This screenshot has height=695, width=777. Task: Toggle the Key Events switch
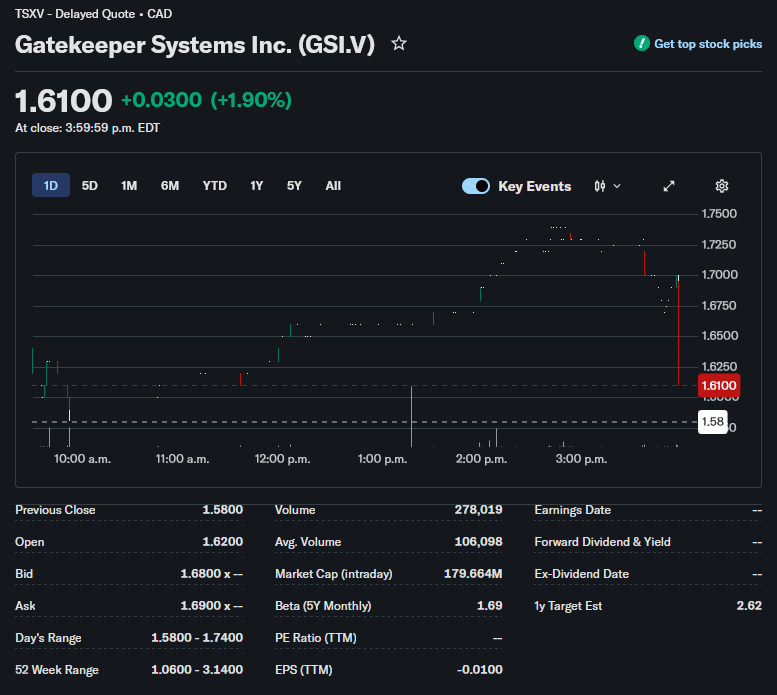(476, 186)
